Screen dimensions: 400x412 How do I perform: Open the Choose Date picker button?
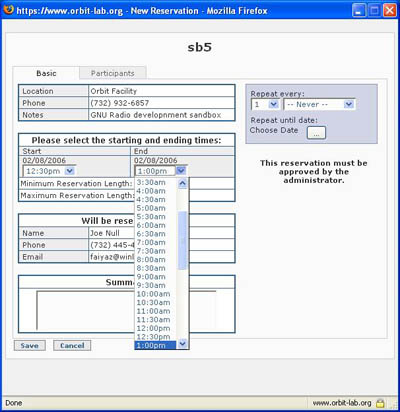(316, 133)
